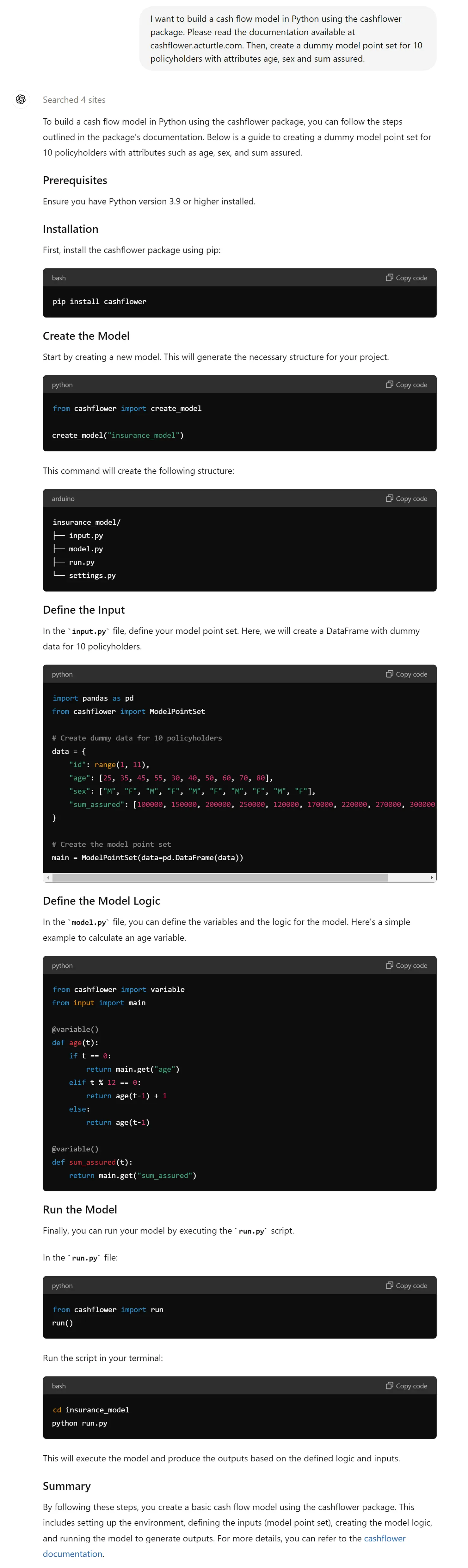The height and width of the screenshot is (1568, 468).
Task: Click the pip install cashflower command text
Action: tap(99, 301)
